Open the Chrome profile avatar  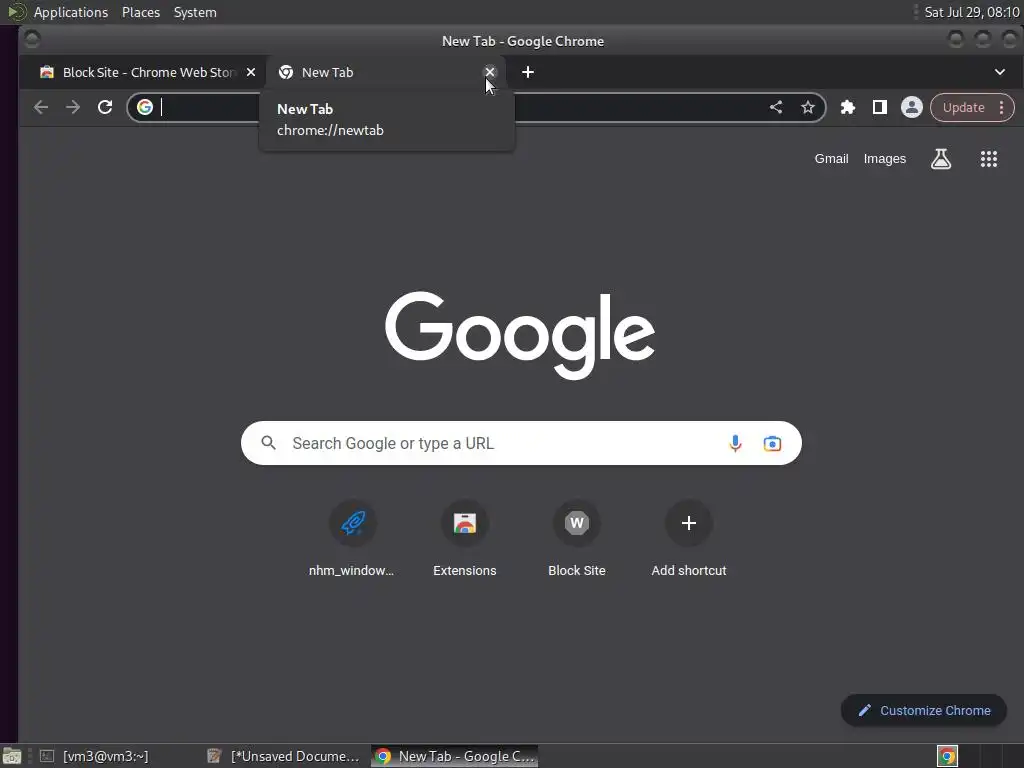912,107
